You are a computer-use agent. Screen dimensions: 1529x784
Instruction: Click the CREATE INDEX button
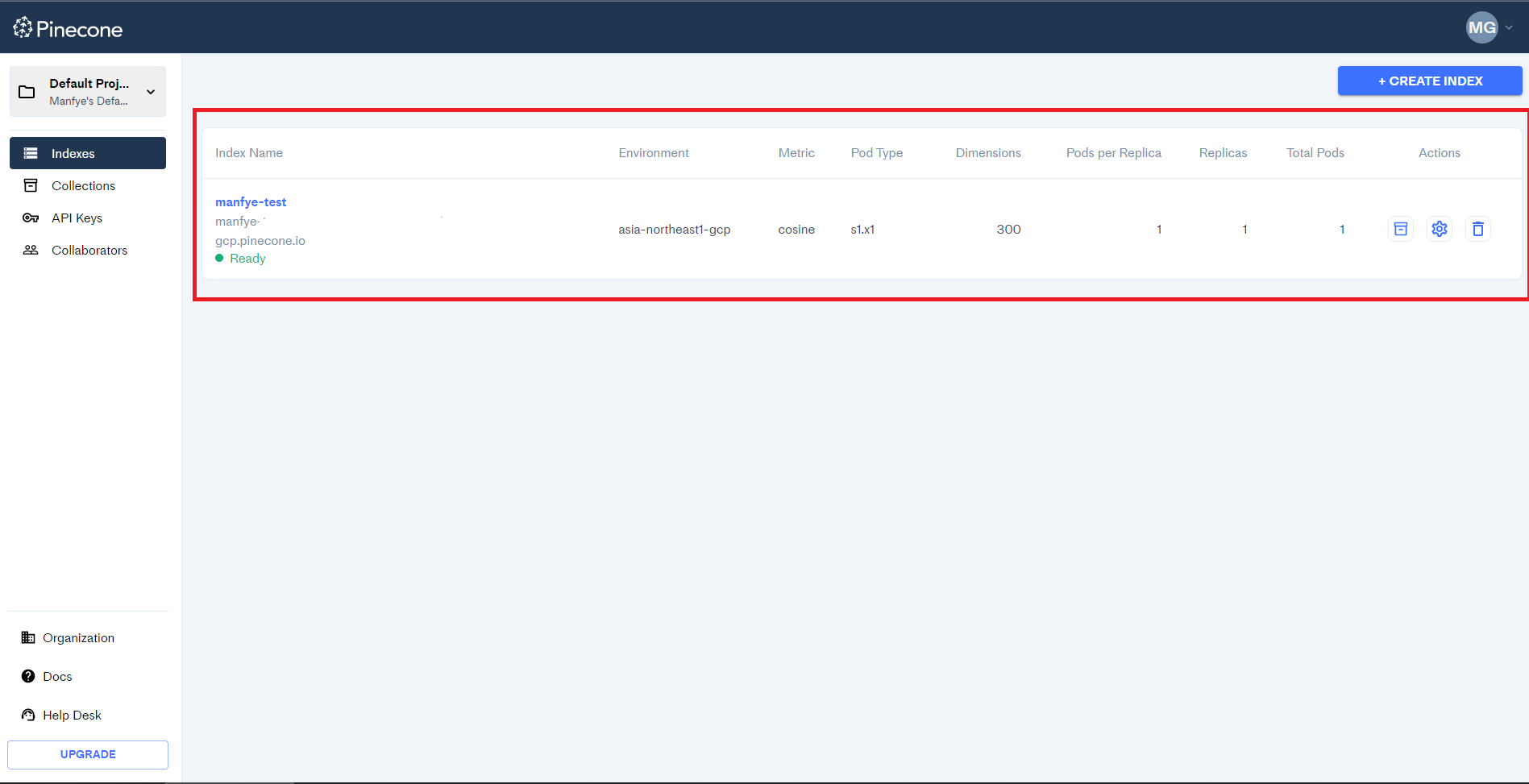(1430, 81)
